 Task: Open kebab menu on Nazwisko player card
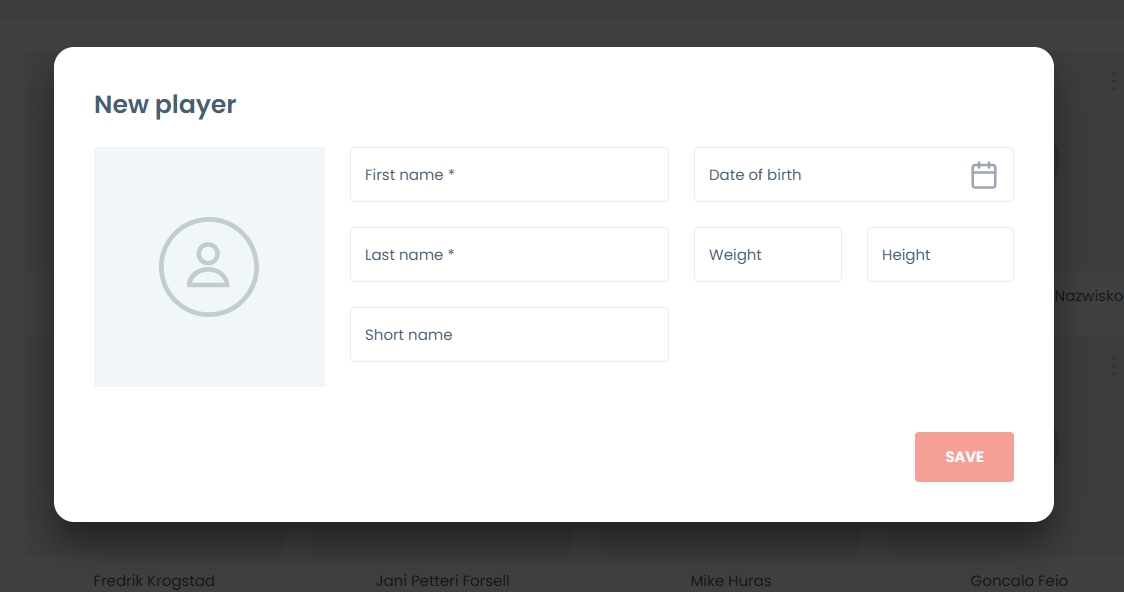(1113, 81)
